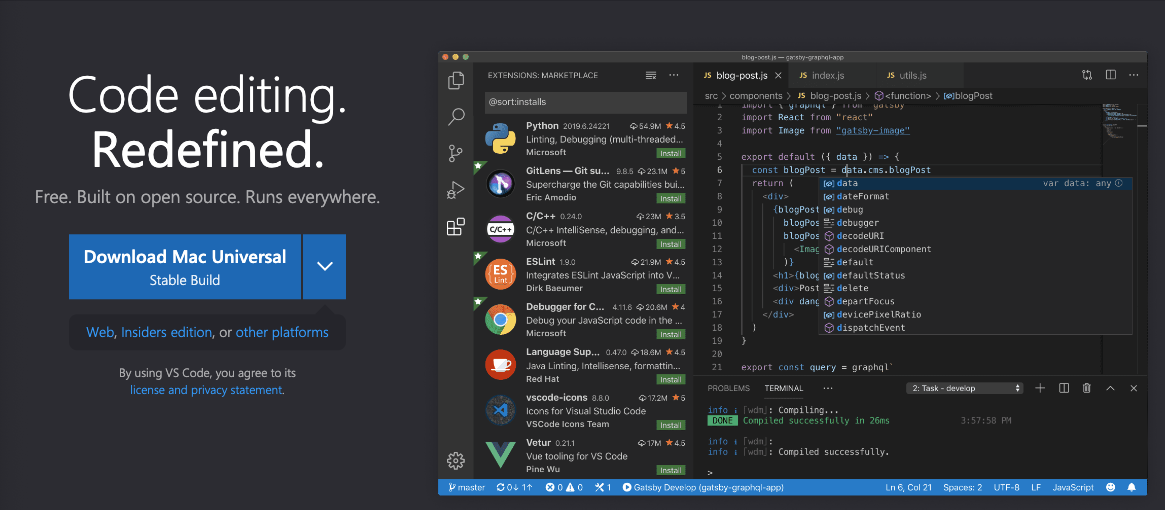Create a new terminal with the plus icon
This screenshot has width=1165, height=510.
coord(1040,388)
